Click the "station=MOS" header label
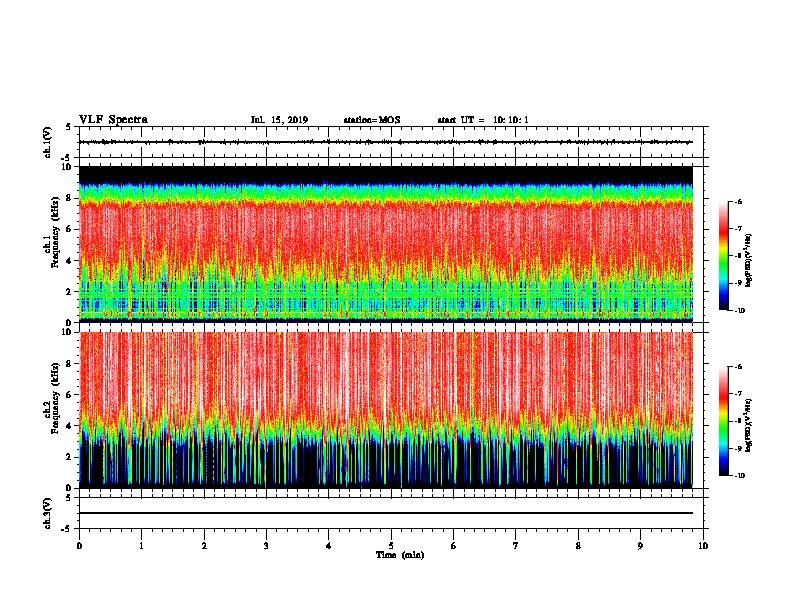 [372, 120]
